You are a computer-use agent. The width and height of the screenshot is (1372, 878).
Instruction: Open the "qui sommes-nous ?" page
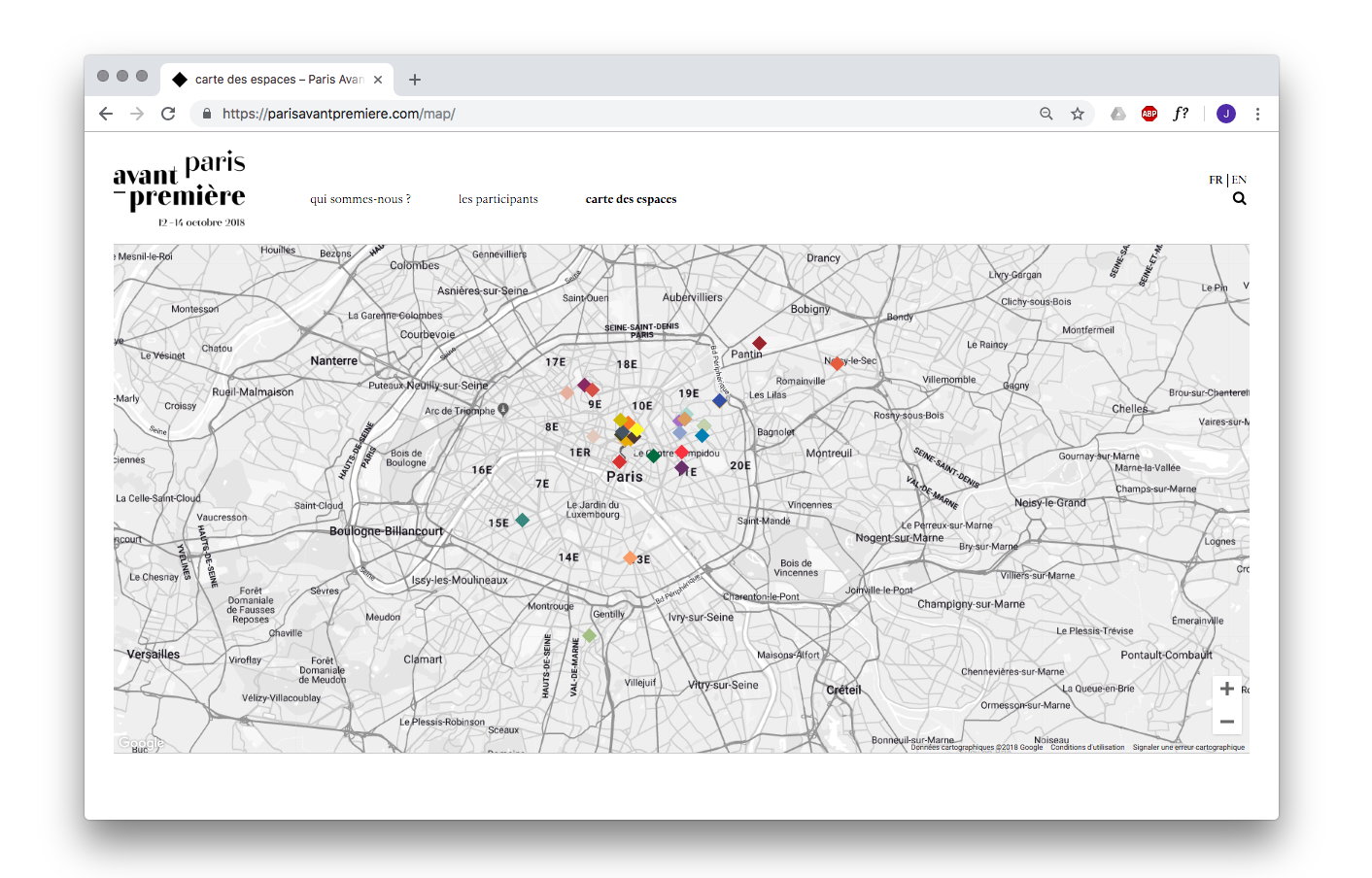pos(360,199)
